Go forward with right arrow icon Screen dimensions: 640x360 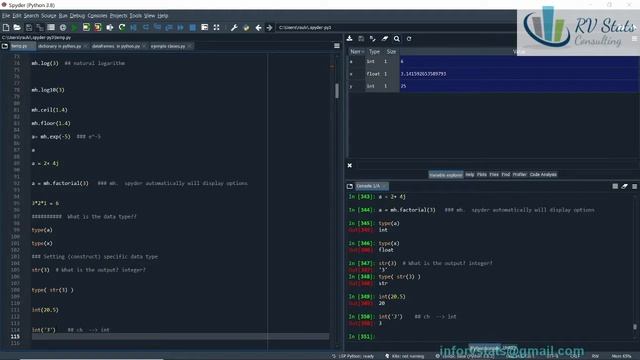point(269,27)
